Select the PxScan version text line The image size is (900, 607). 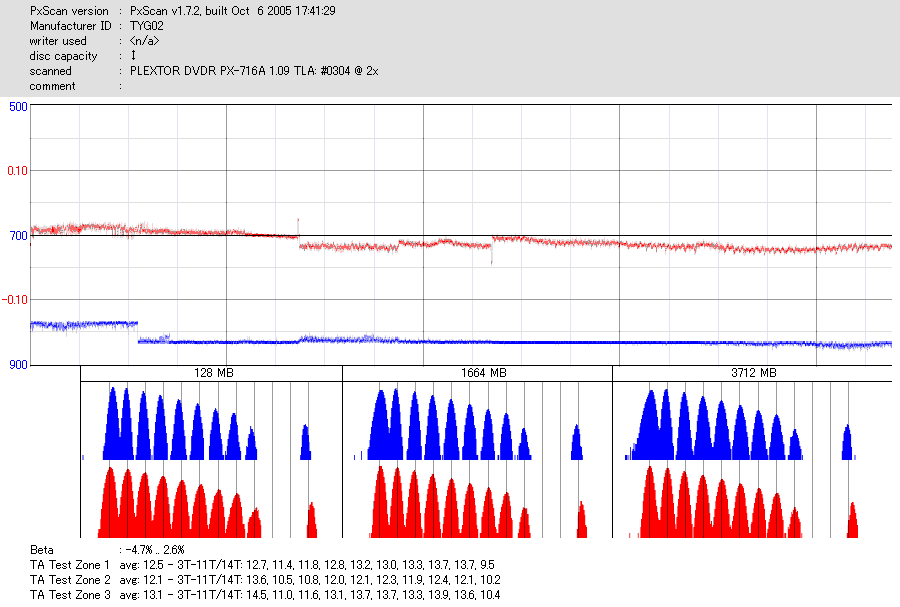pyautogui.click(x=183, y=11)
